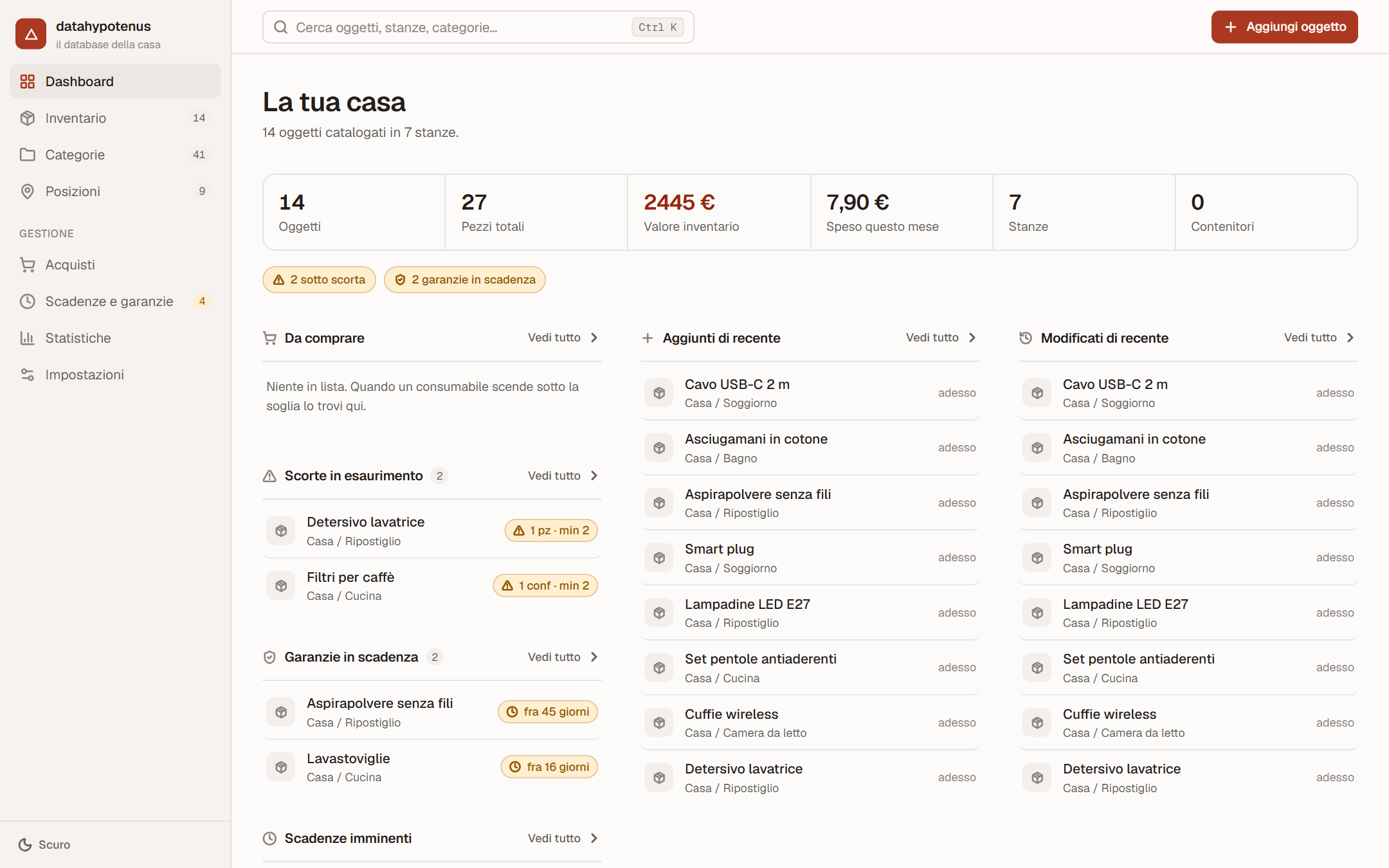Navigate to Posizioni
1389x868 pixels.
coord(115,192)
